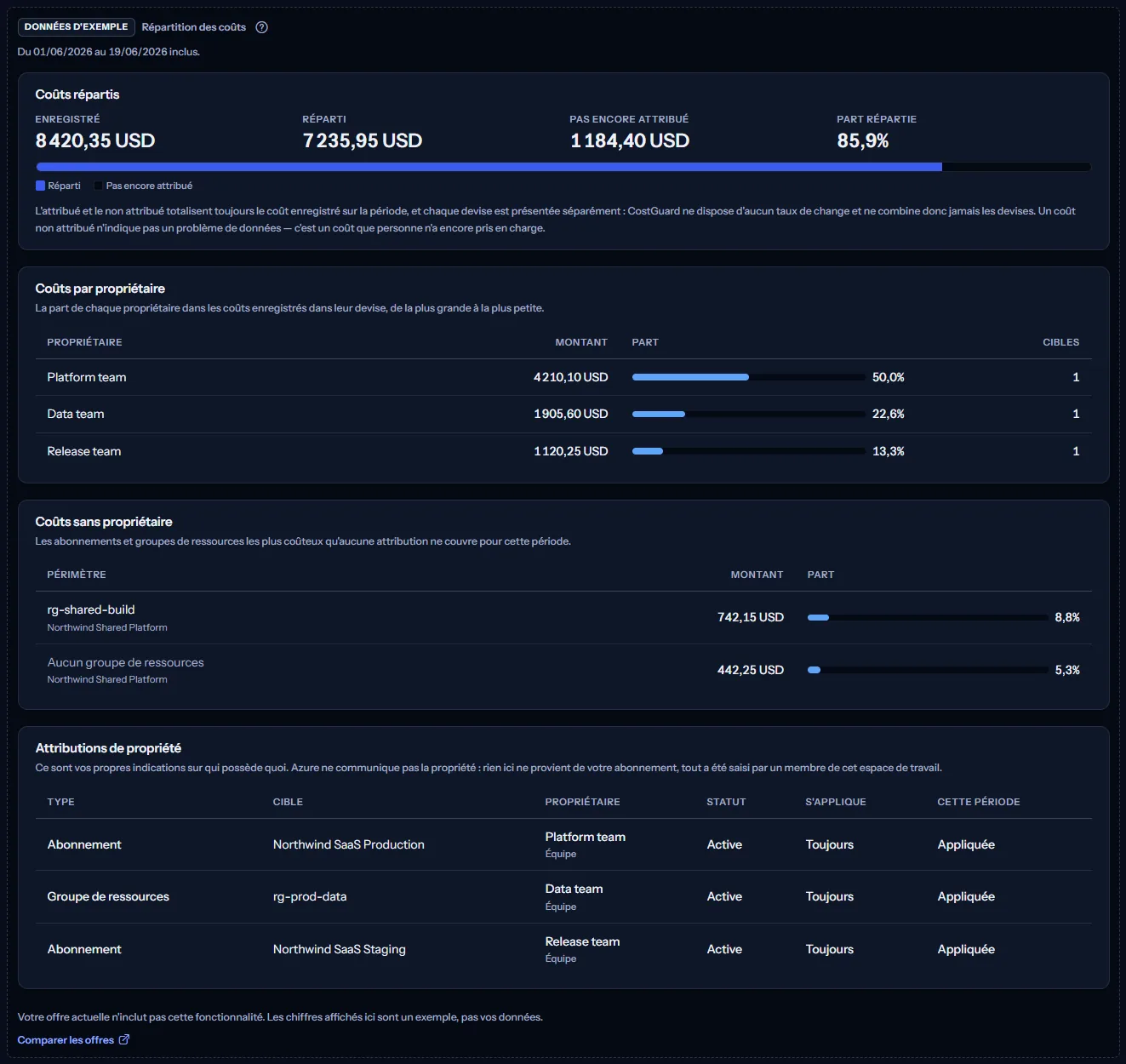The image size is (1126, 1064).
Task: Click the dark Pas encore attribué legend swatch
Action: [x=98, y=186]
